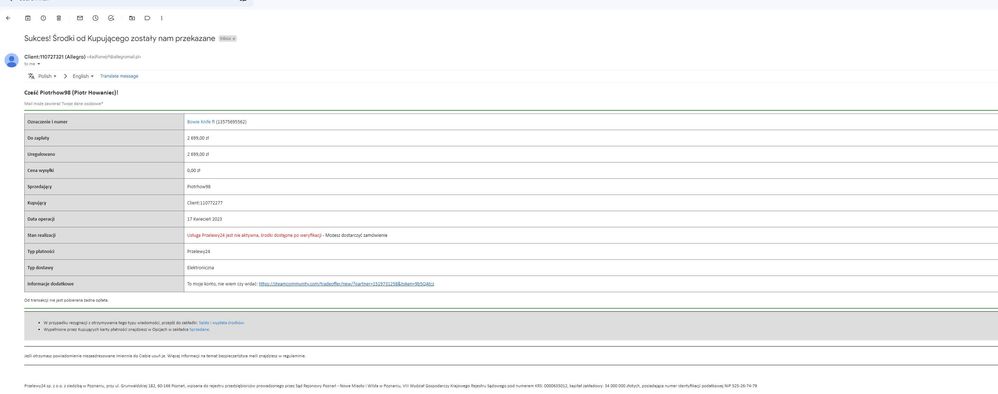Report this email as spam
The width and height of the screenshot is (998, 394).
[x=43, y=18]
